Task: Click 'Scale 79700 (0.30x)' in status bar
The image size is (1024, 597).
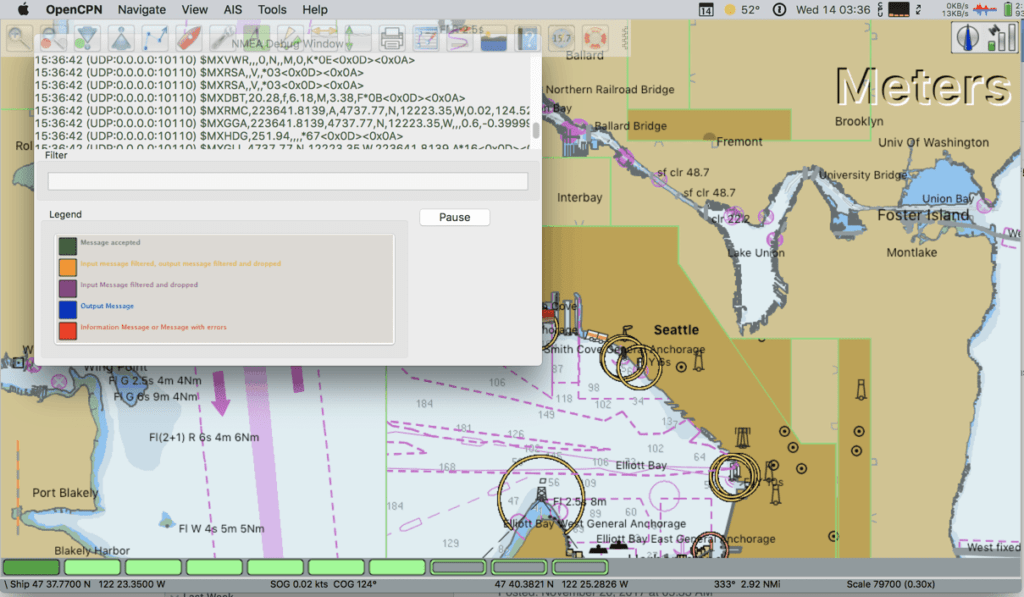Action: point(891,584)
